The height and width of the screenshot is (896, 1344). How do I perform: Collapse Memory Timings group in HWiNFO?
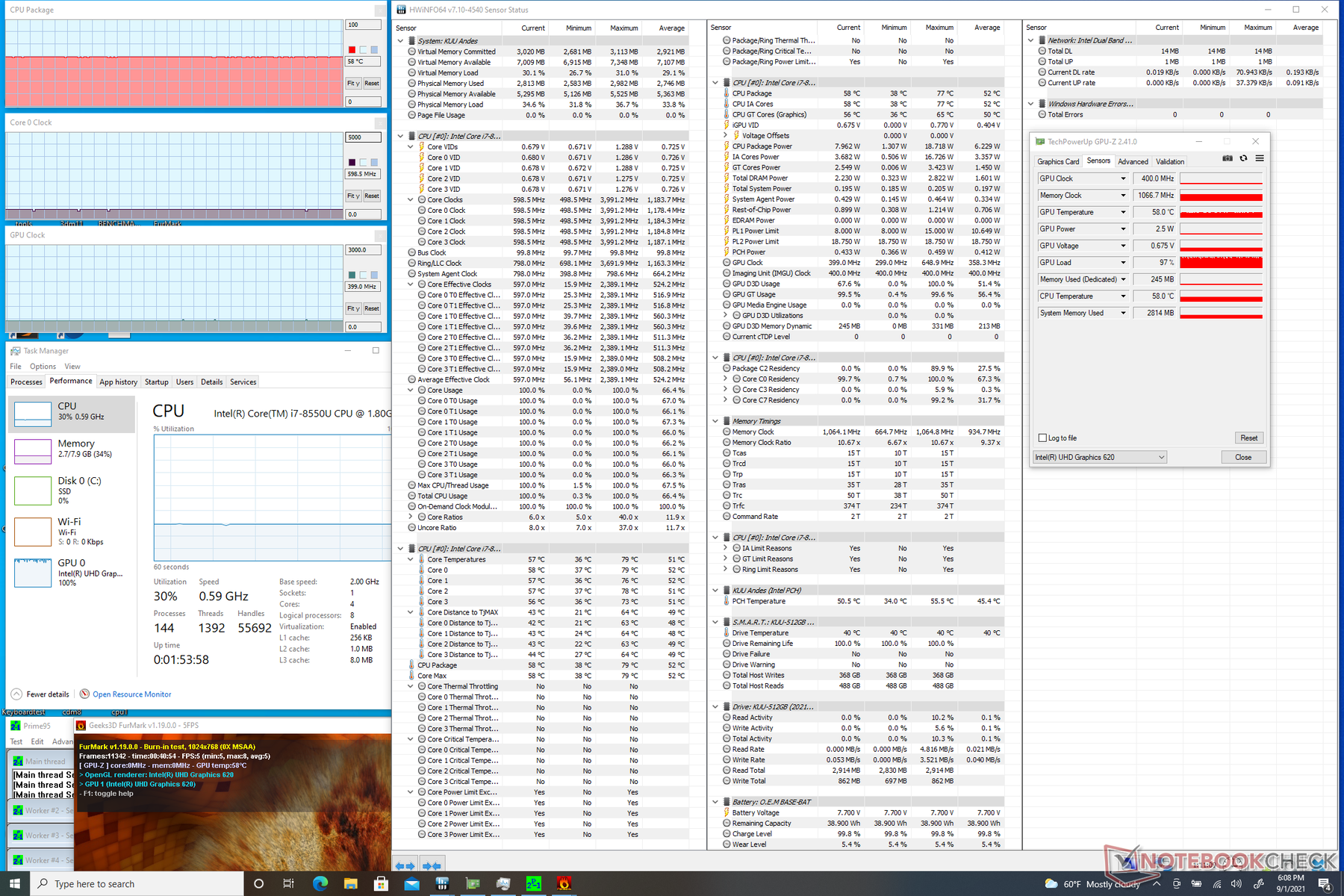pyautogui.click(x=715, y=421)
